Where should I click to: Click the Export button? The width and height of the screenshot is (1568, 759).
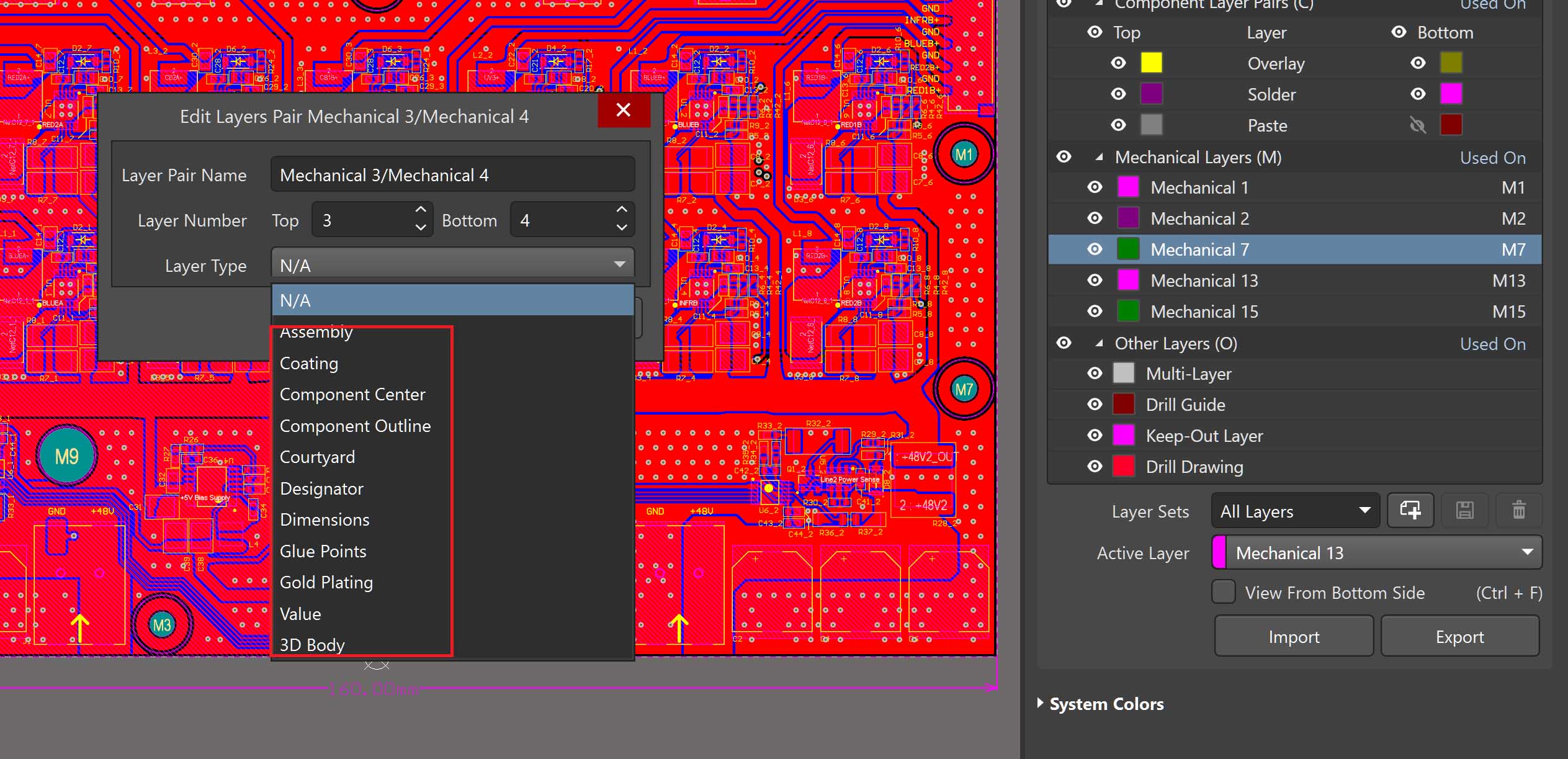[x=1459, y=637]
